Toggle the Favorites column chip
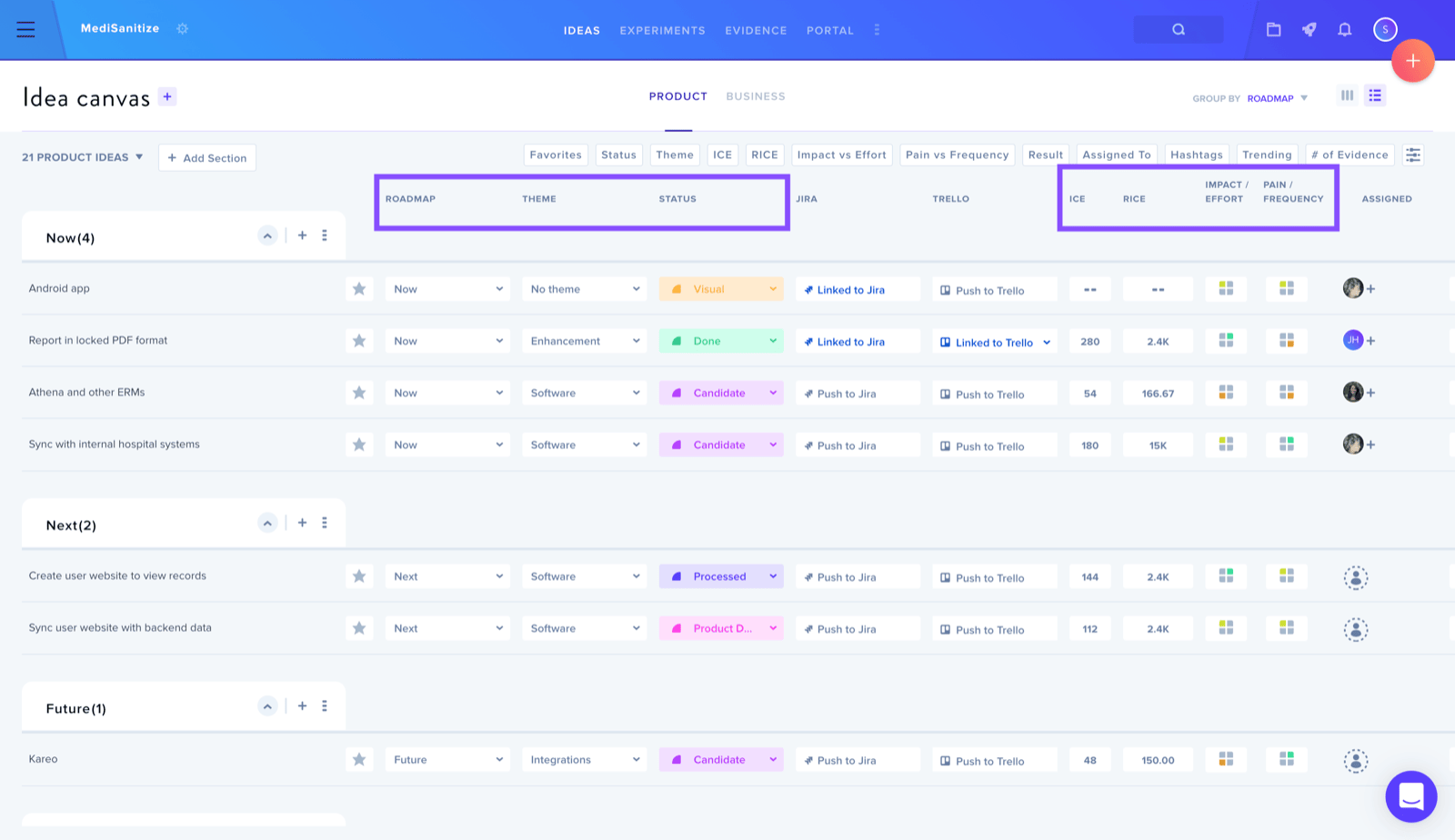The height and width of the screenshot is (840, 1455). coord(556,155)
